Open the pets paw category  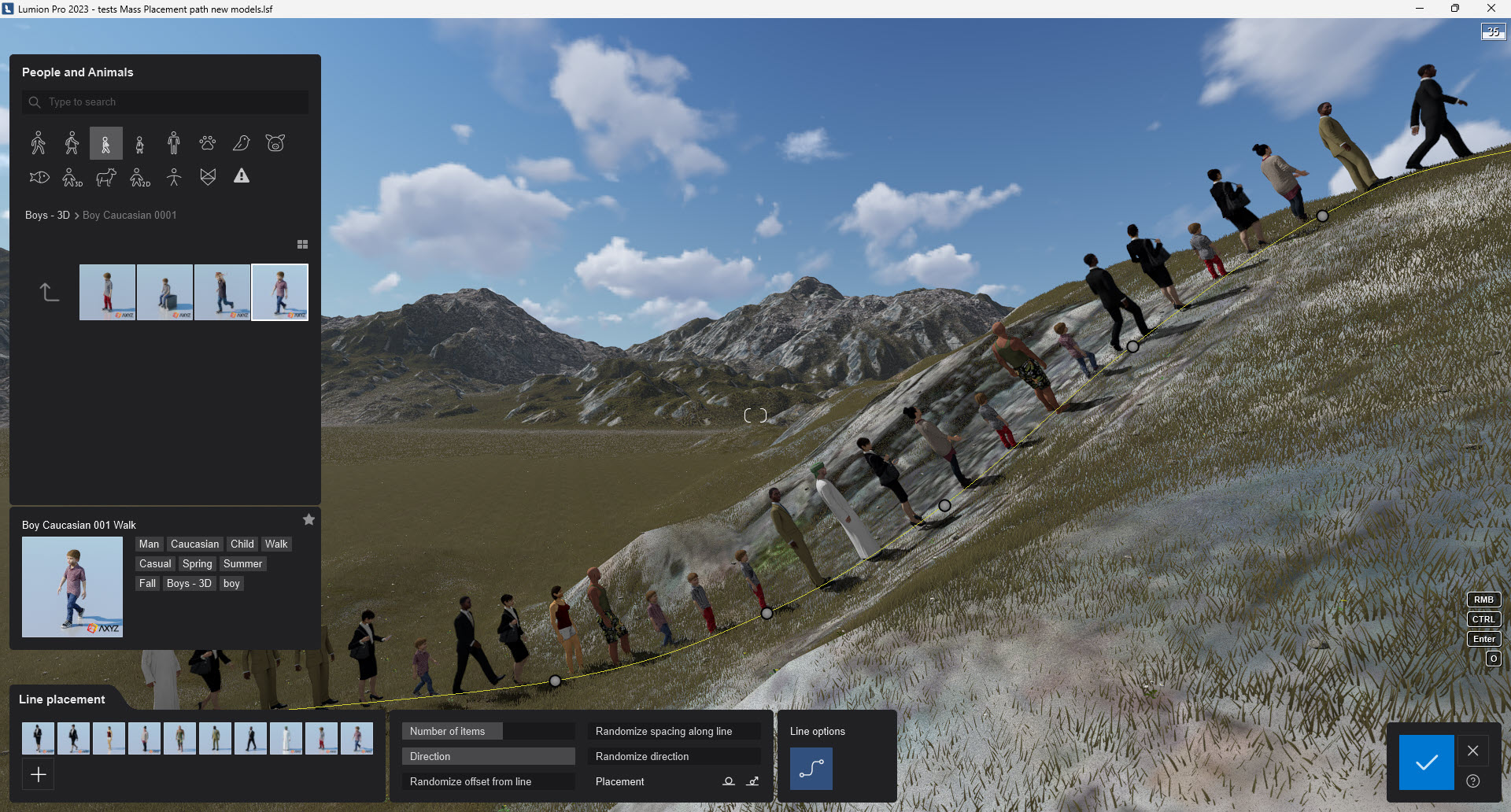click(206, 142)
